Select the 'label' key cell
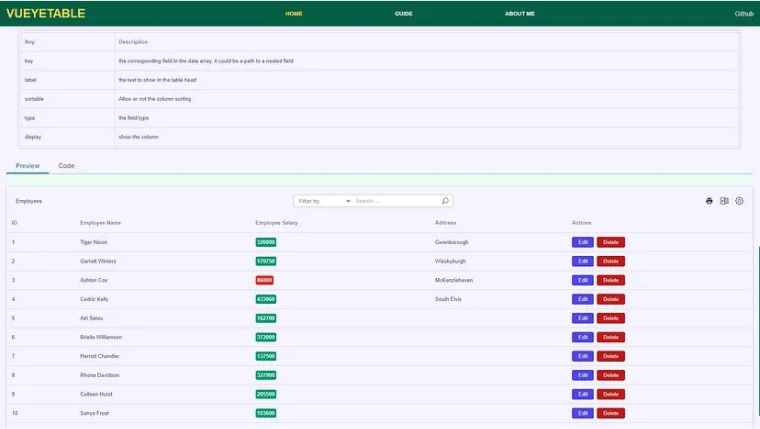The height and width of the screenshot is (429, 760). click(x=30, y=80)
